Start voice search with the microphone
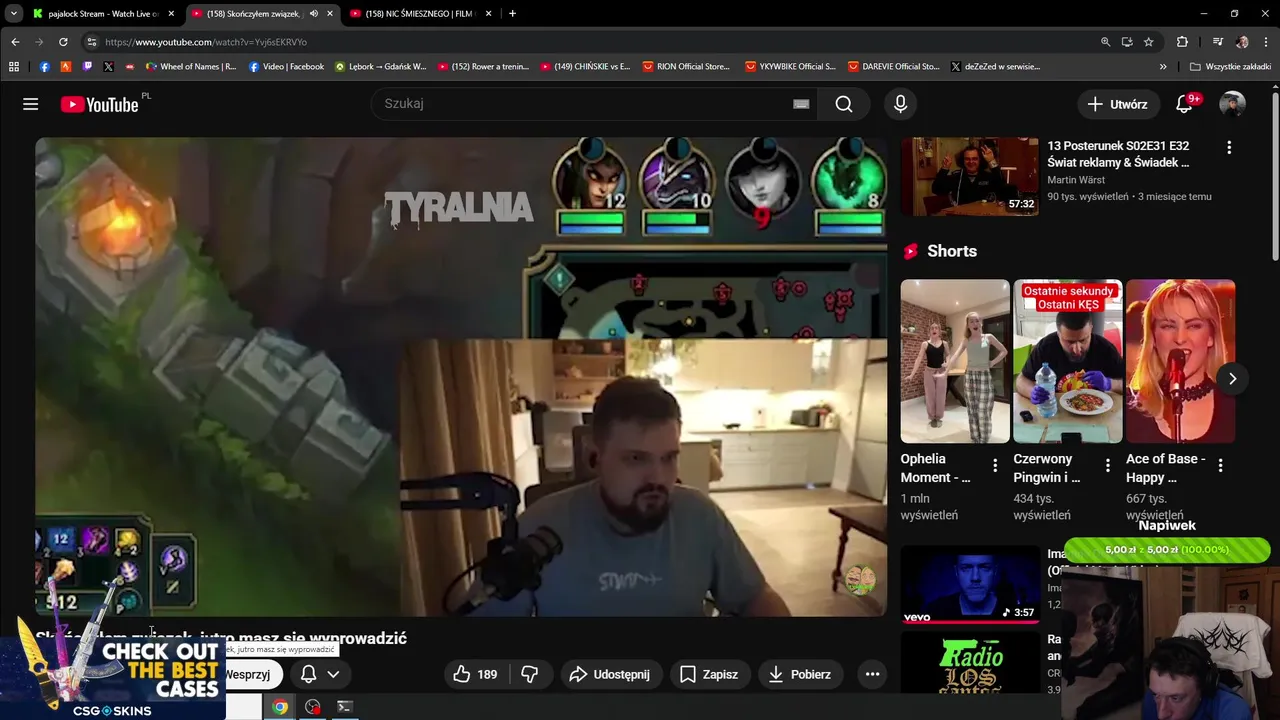This screenshot has width=1280, height=720. pos(900,104)
